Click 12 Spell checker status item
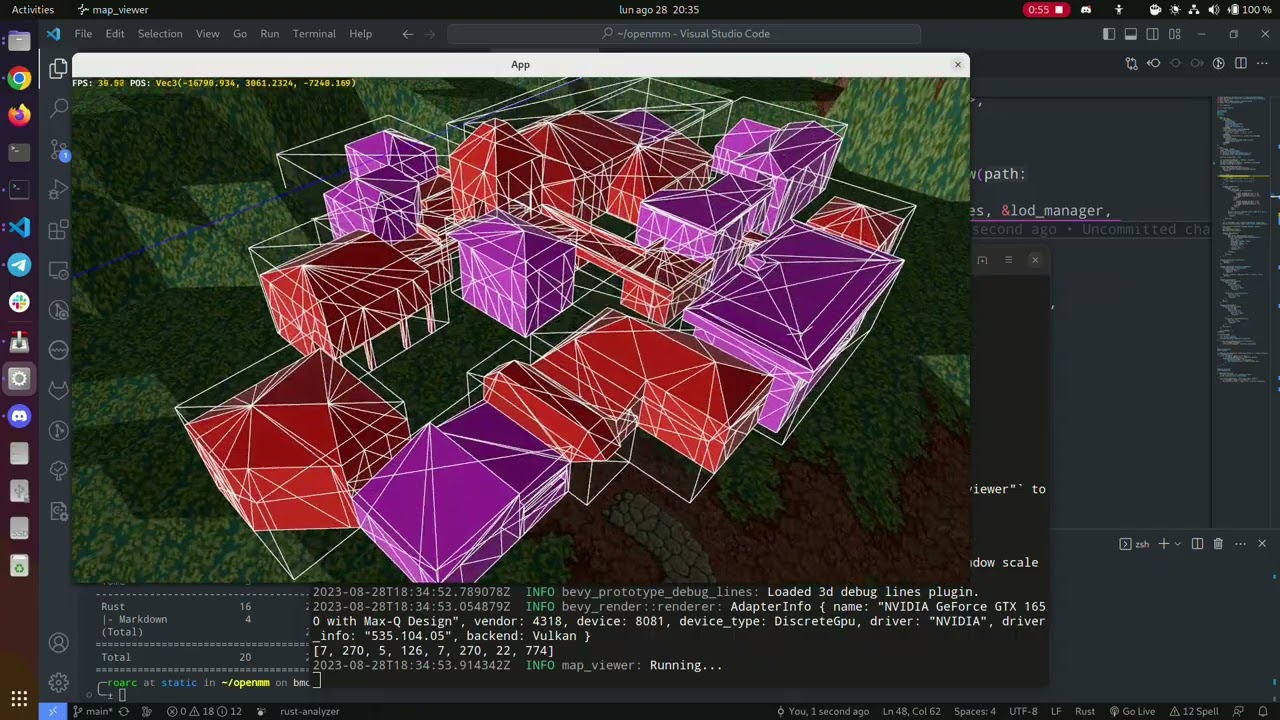 tap(1193, 711)
